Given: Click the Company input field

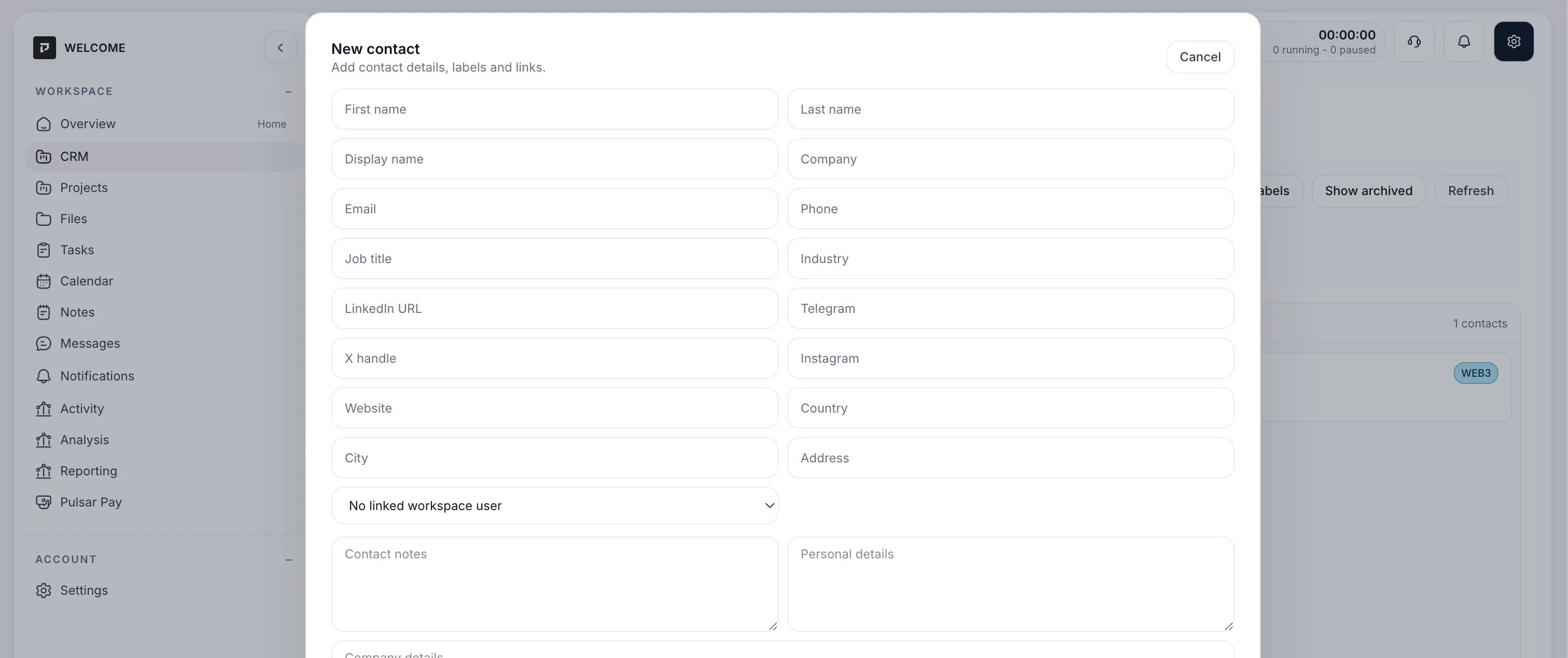Looking at the screenshot, I should click(x=1010, y=159).
